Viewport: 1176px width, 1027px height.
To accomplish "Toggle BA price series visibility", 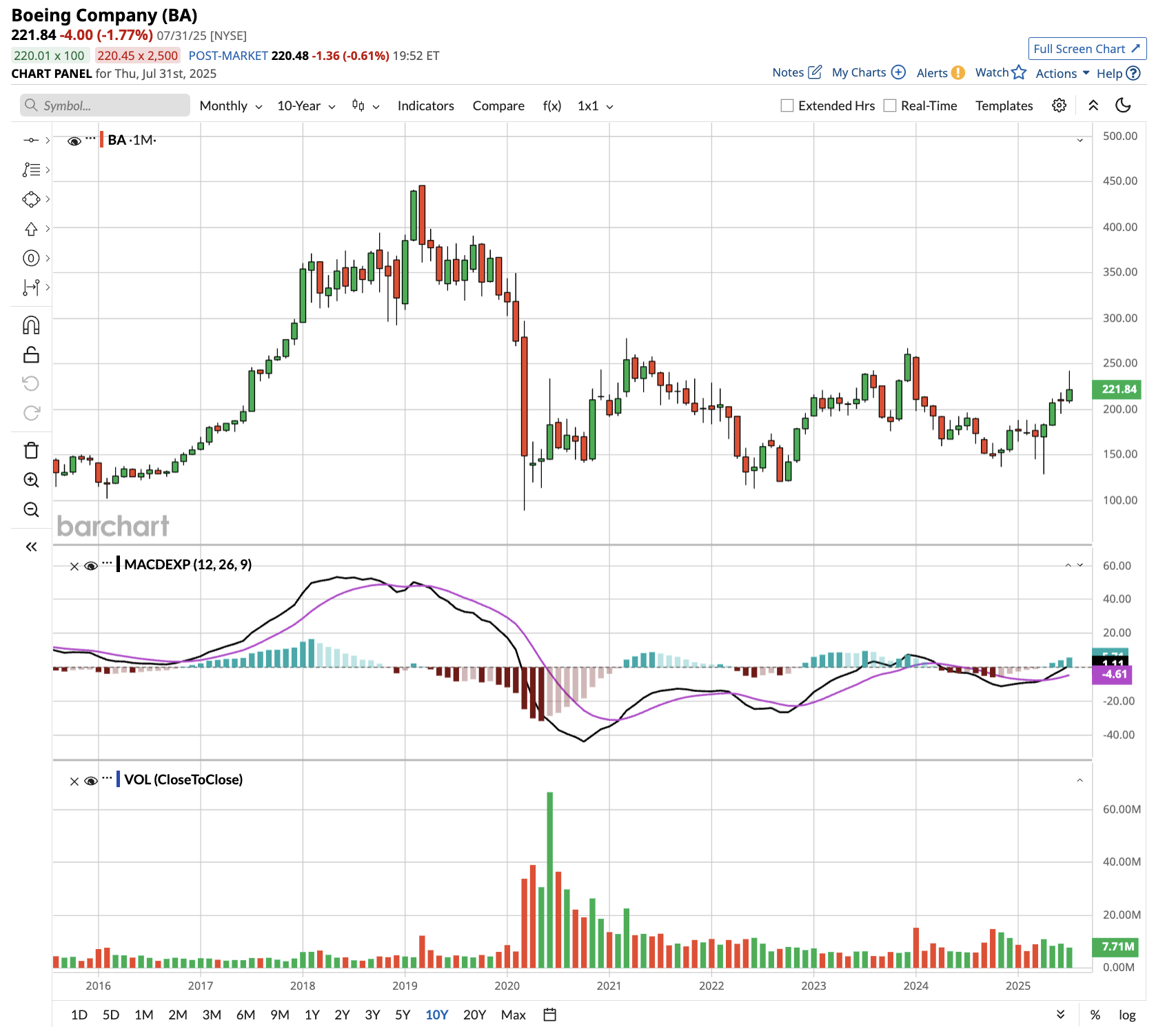I will 74,141.
